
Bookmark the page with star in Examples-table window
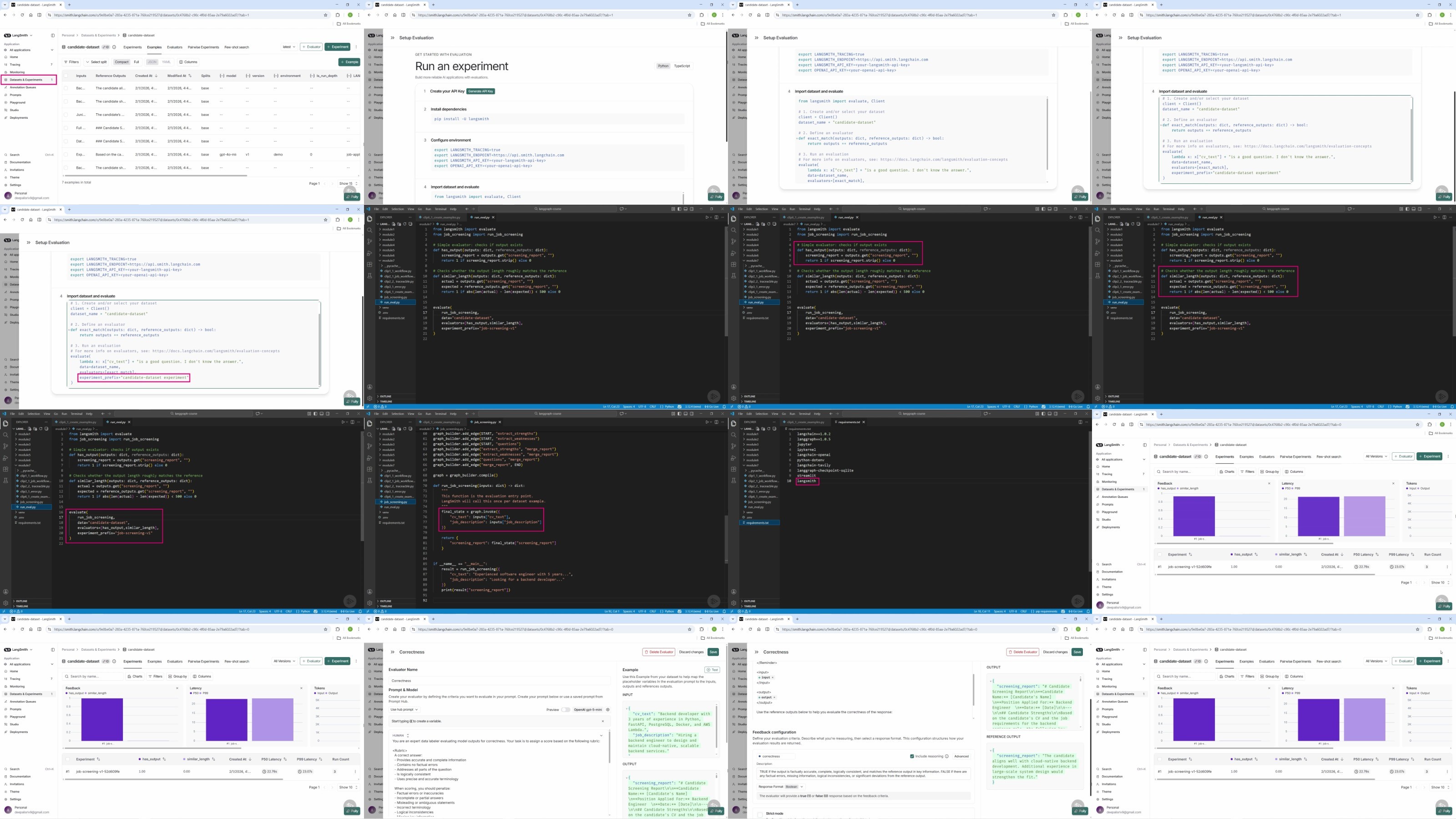[326, 15]
